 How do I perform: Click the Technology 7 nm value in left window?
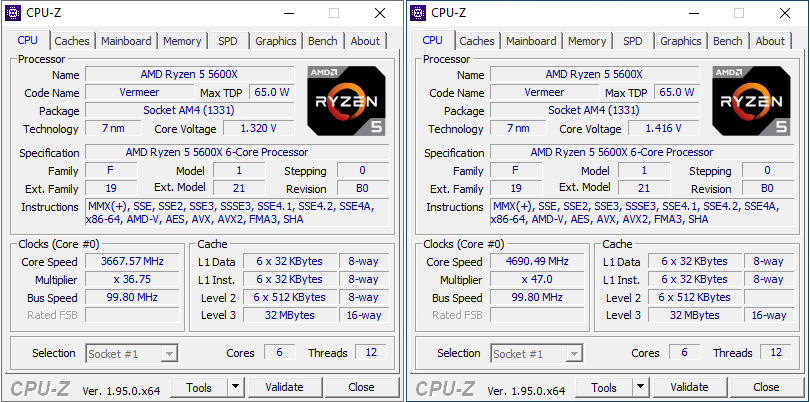click(113, 129)
